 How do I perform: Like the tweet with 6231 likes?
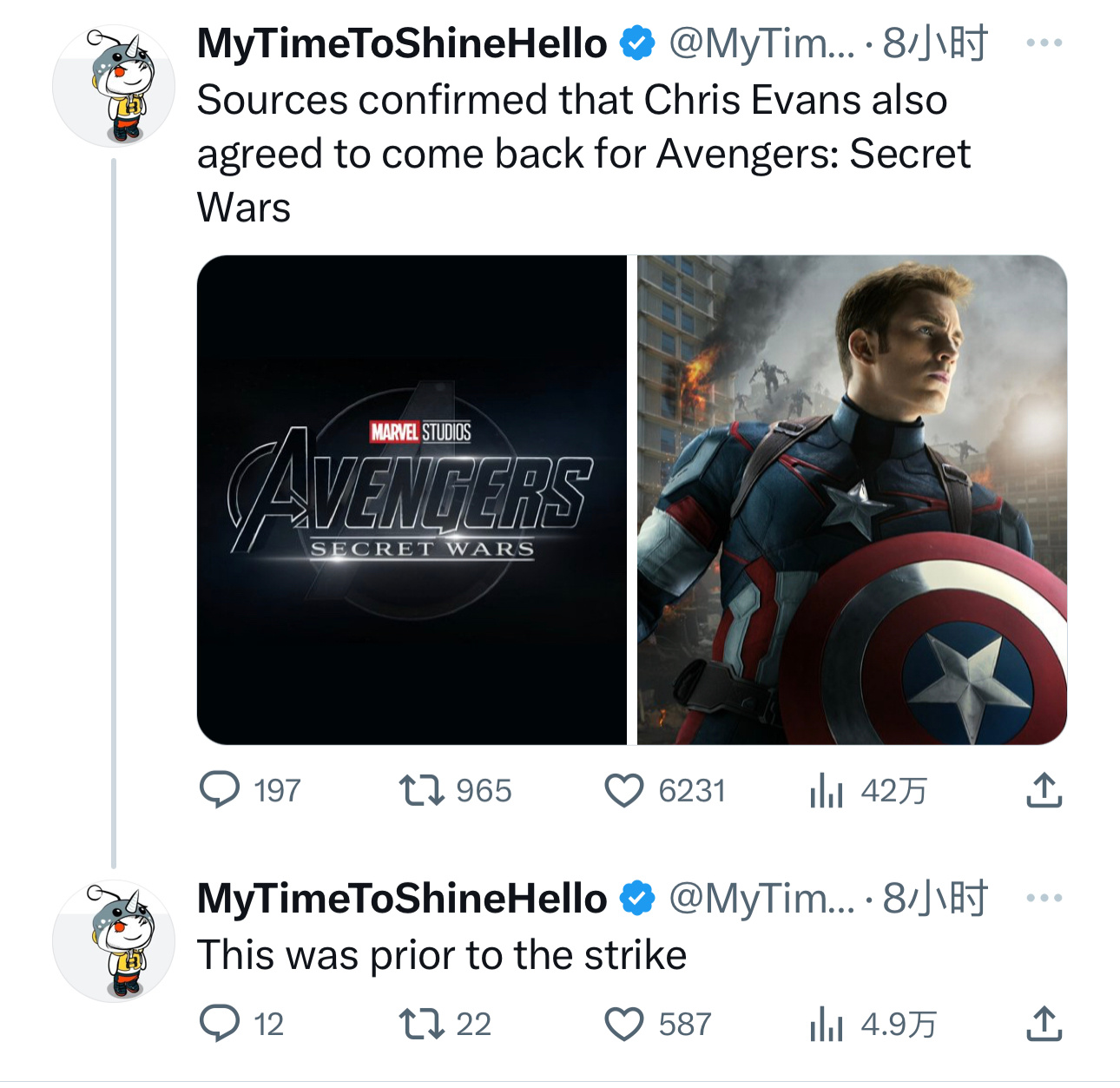click(624, 790)
